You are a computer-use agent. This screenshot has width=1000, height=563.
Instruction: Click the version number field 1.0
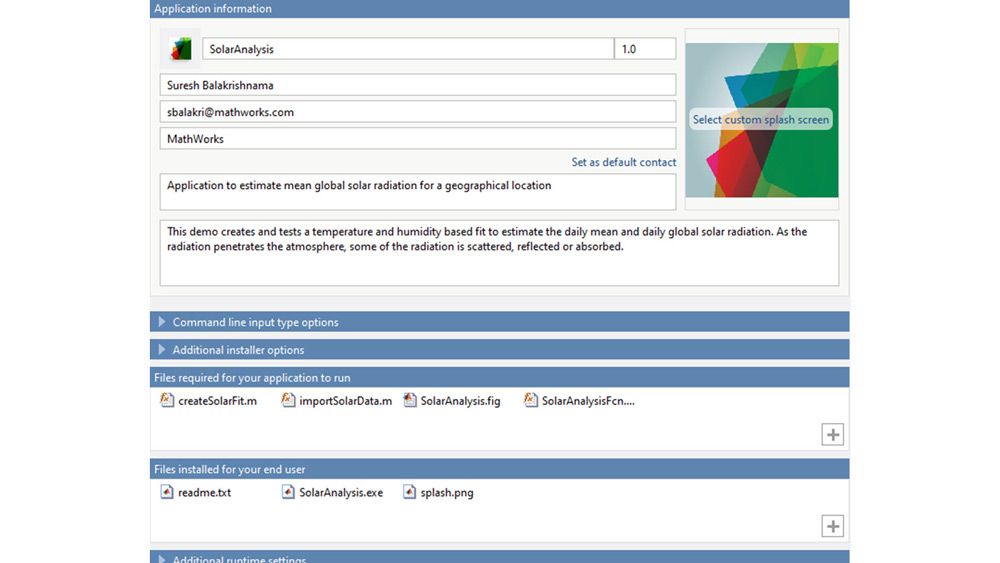point(645,49)
